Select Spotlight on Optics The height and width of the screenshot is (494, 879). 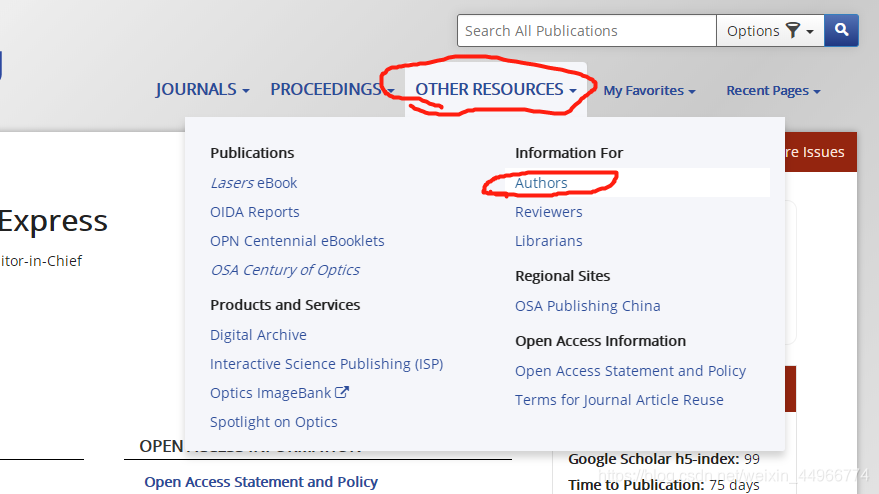click(274, 422)
